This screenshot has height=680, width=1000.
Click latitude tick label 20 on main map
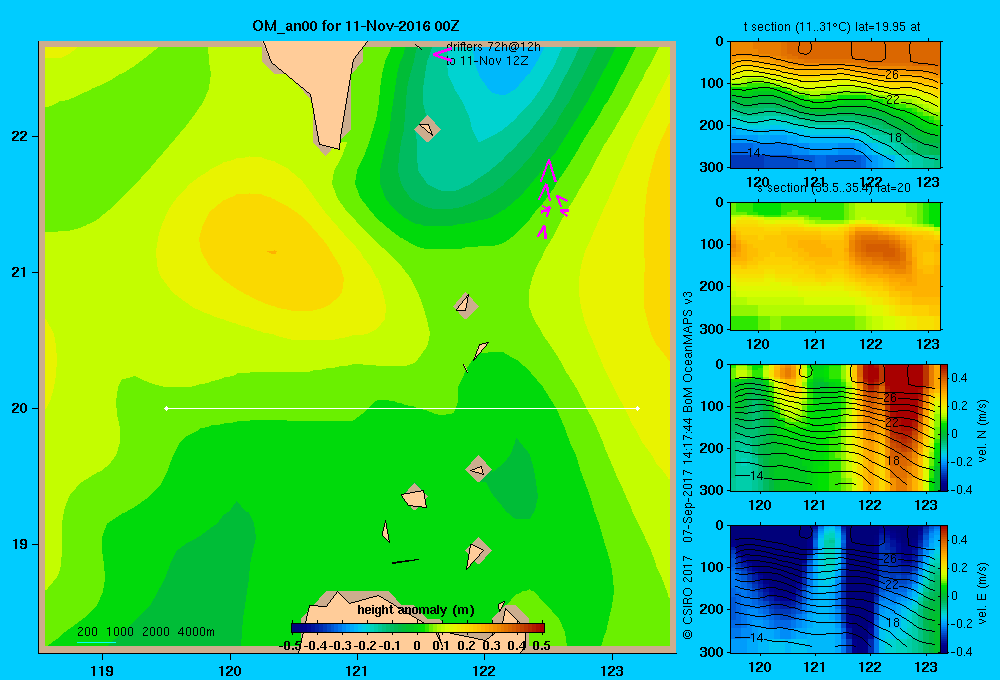(x=20, y=408)
